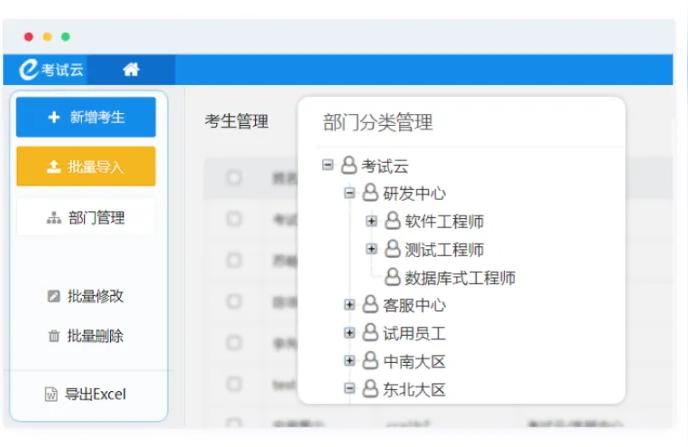Image resolution: width=688 pixels, height=447 pixels.
Task: Expand the 软件工程师 node
Action: click(371, 221)
